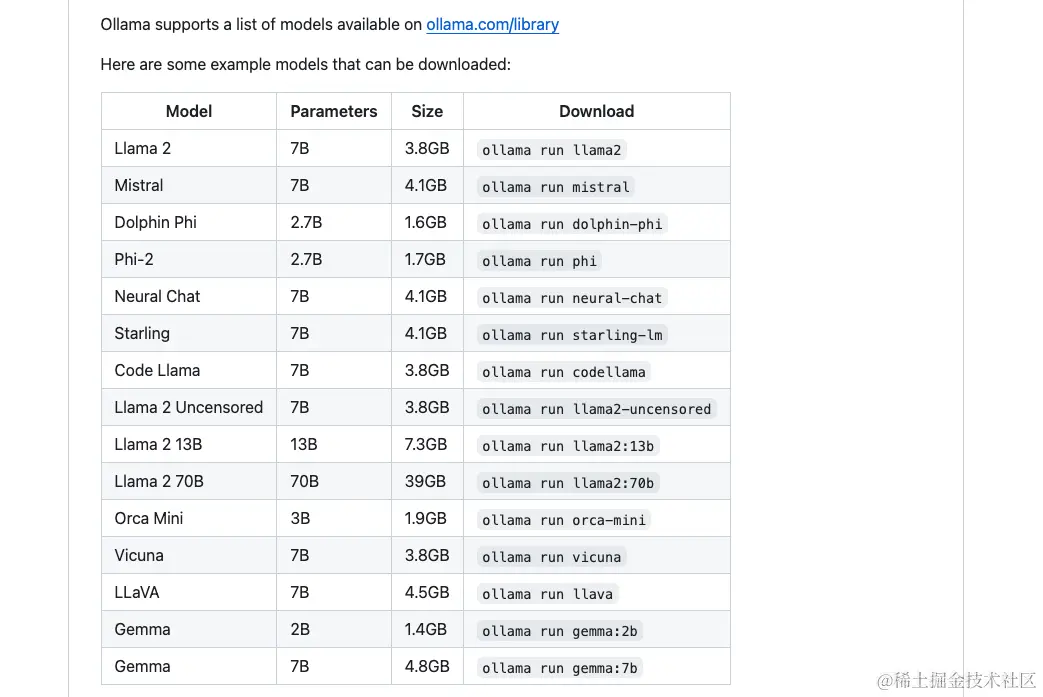Click the Gemma name in the 4.8GB row
The height and width of the screenshot is (697, 1043).
click(x=142, y=666)
